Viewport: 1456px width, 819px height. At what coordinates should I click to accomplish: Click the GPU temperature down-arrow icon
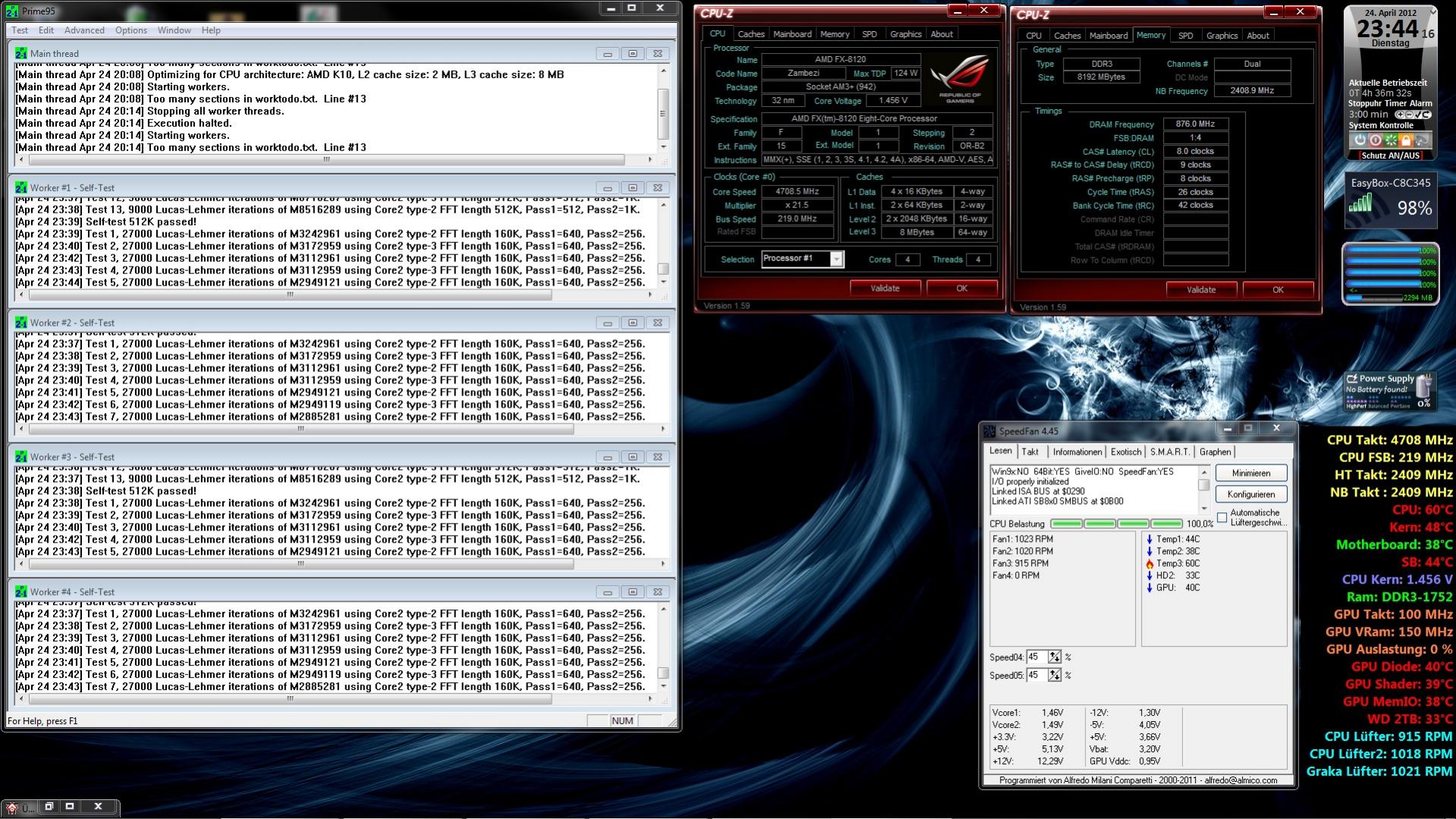[1149, 588]
